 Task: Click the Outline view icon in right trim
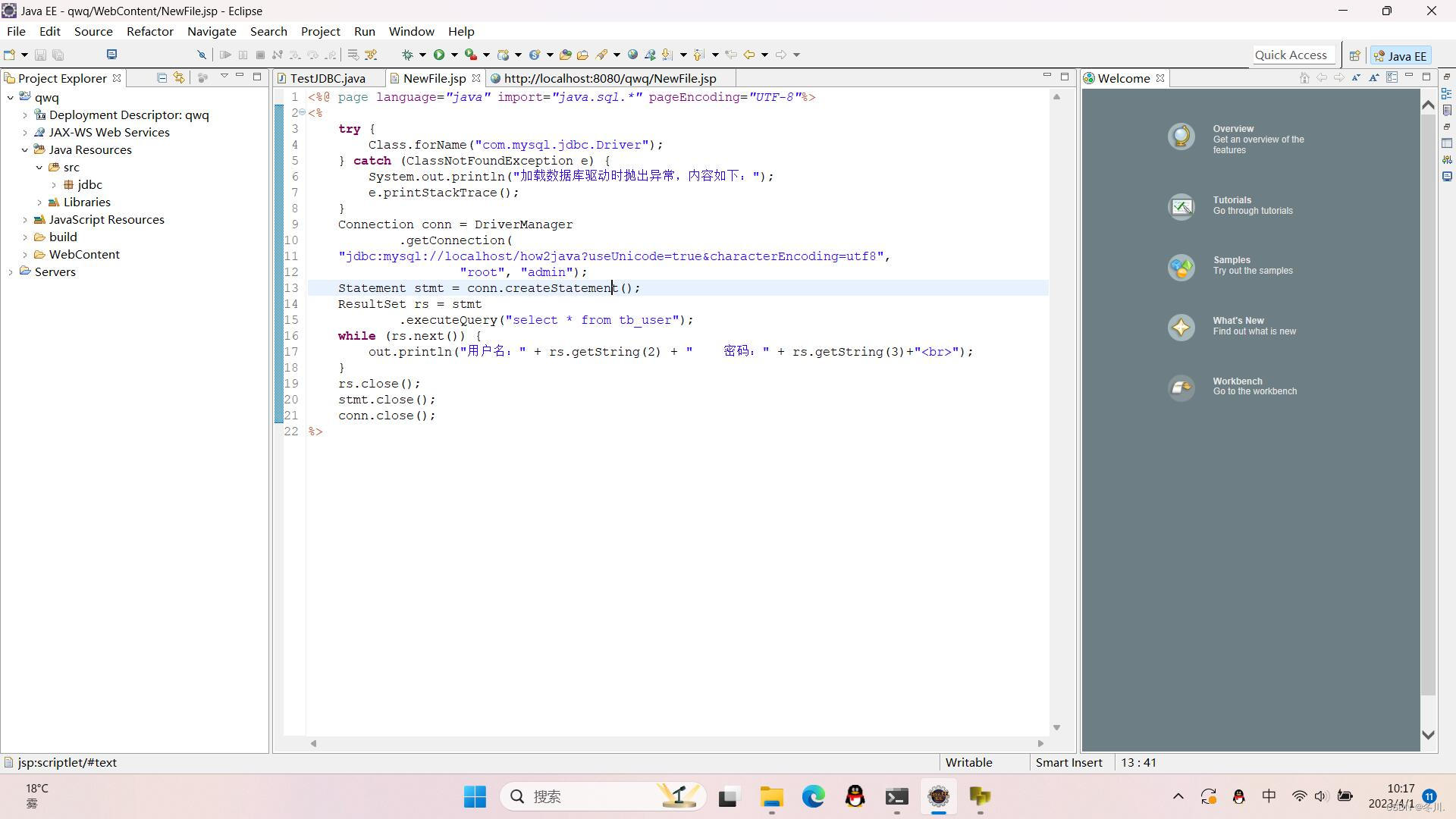tap(1447, 93)
